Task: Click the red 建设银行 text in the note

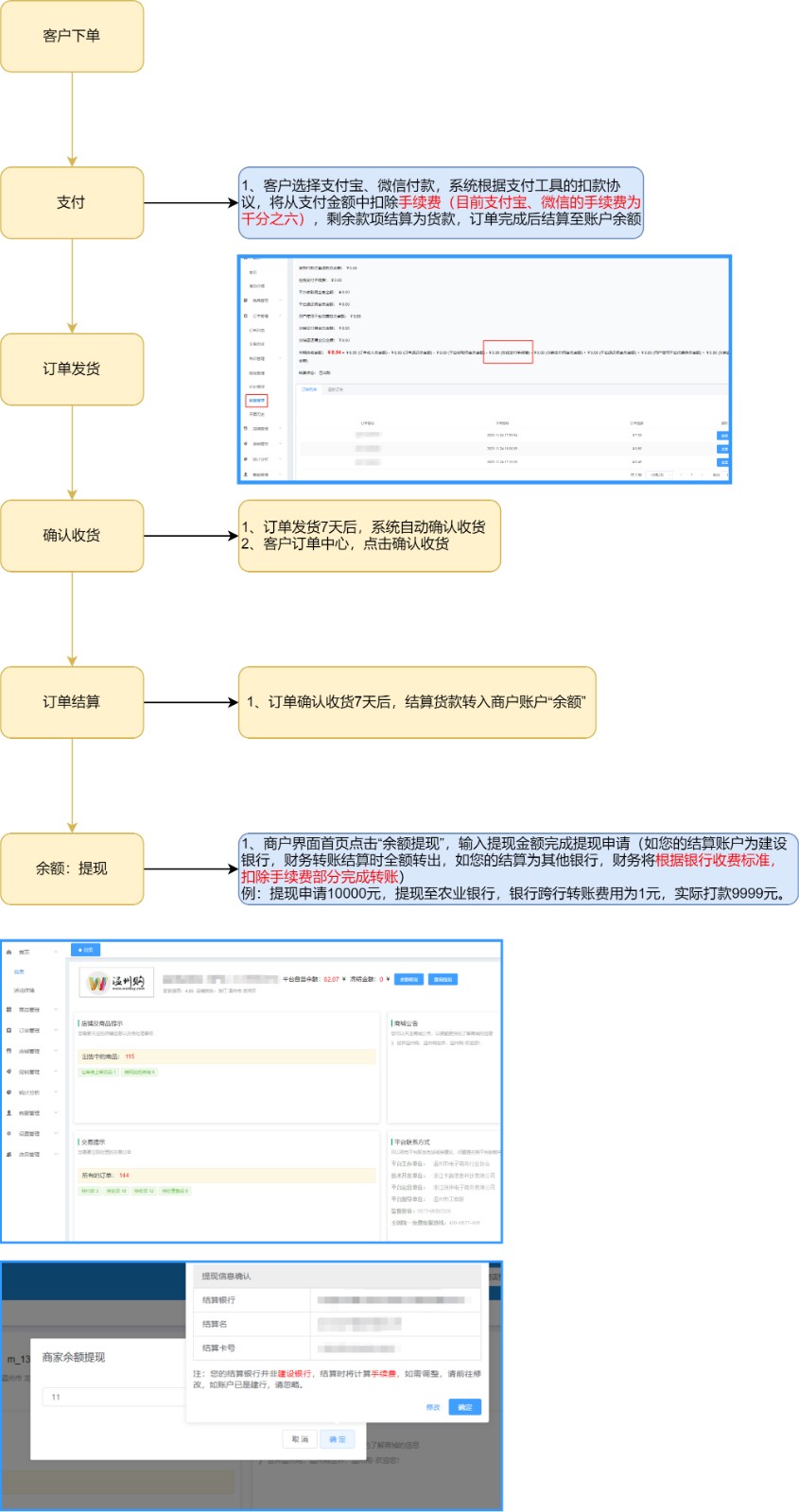Action: 294,1374
